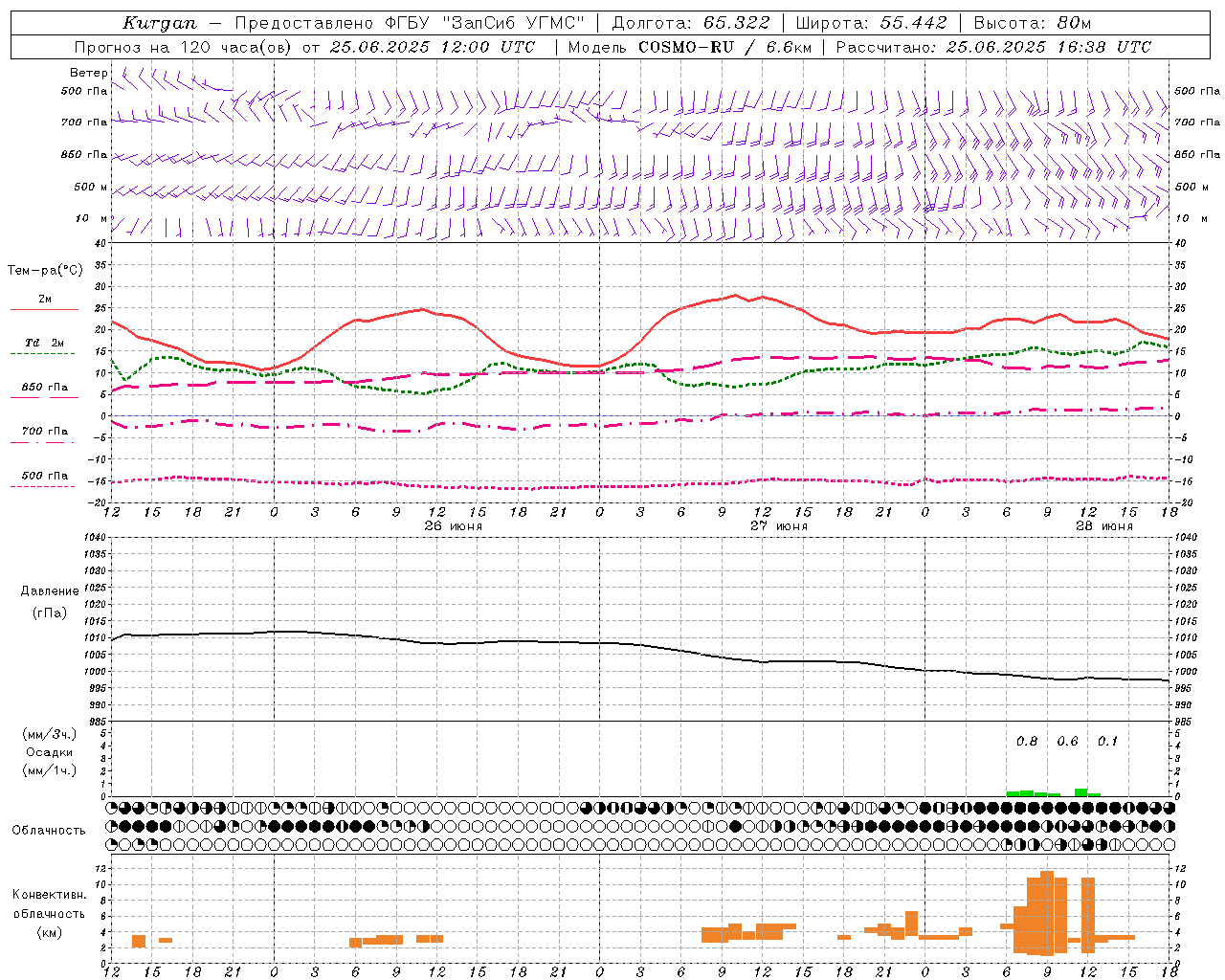Image resolution: width=1225 pixels, height=980 pixels.
Task: Click the Давление pressure panel label
Action: (50, 591)
